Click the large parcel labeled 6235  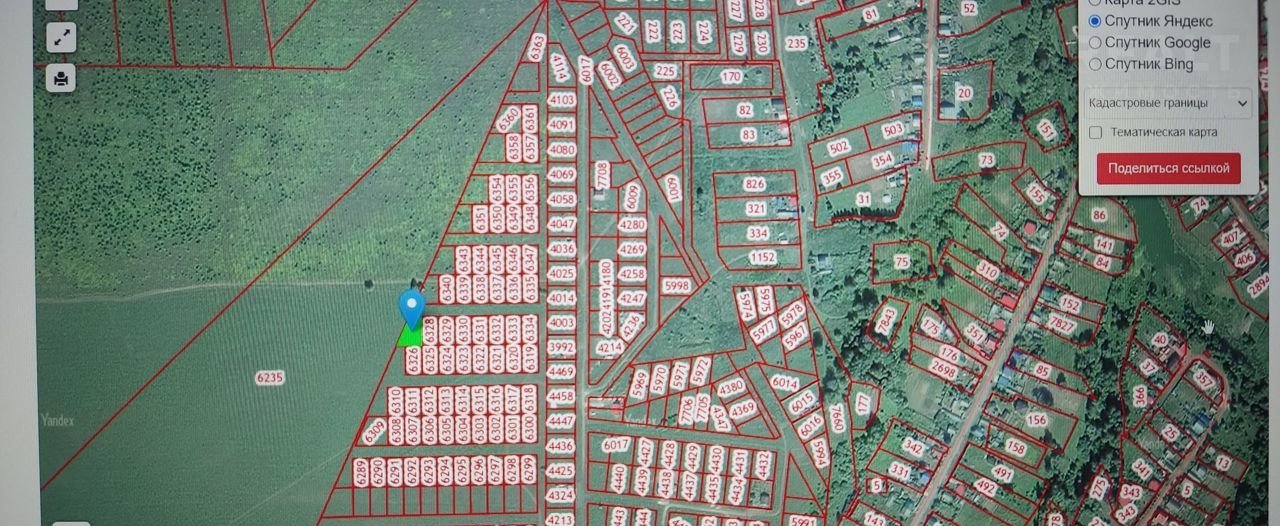point(270,377)
